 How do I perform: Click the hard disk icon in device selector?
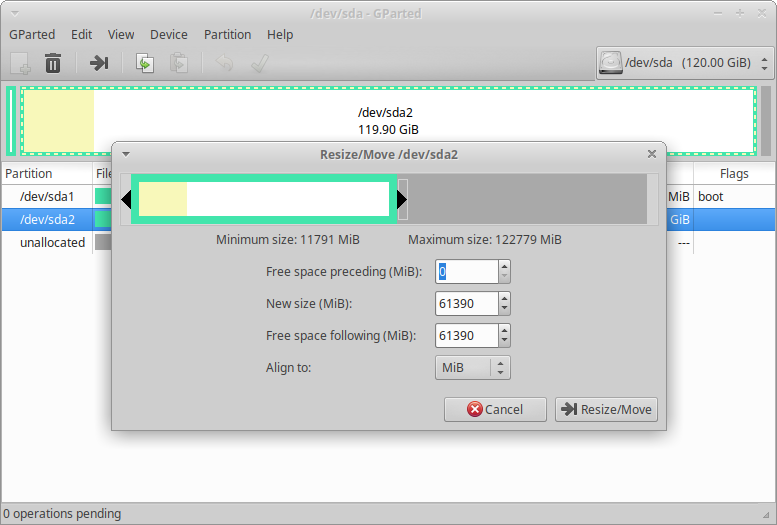[610, 63]
